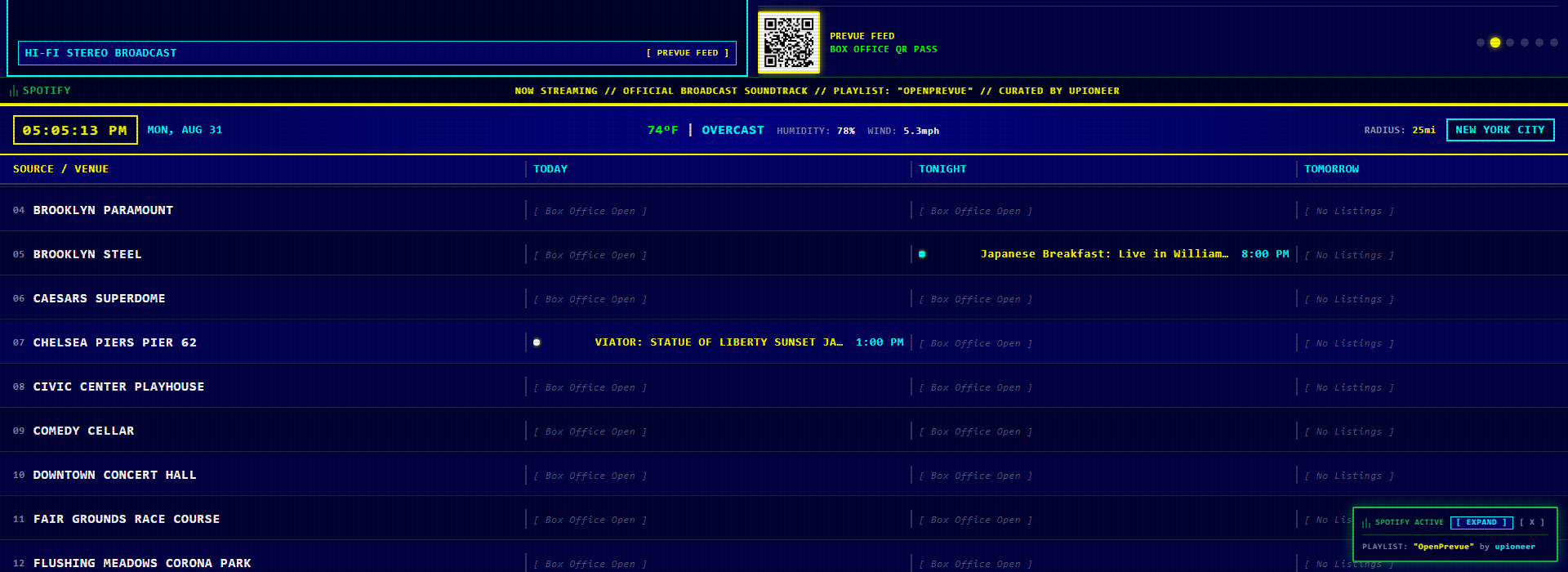Select the fifth carousel dot
The height and width of the screenshot is (572, 1568).
tap(1539, 42)
